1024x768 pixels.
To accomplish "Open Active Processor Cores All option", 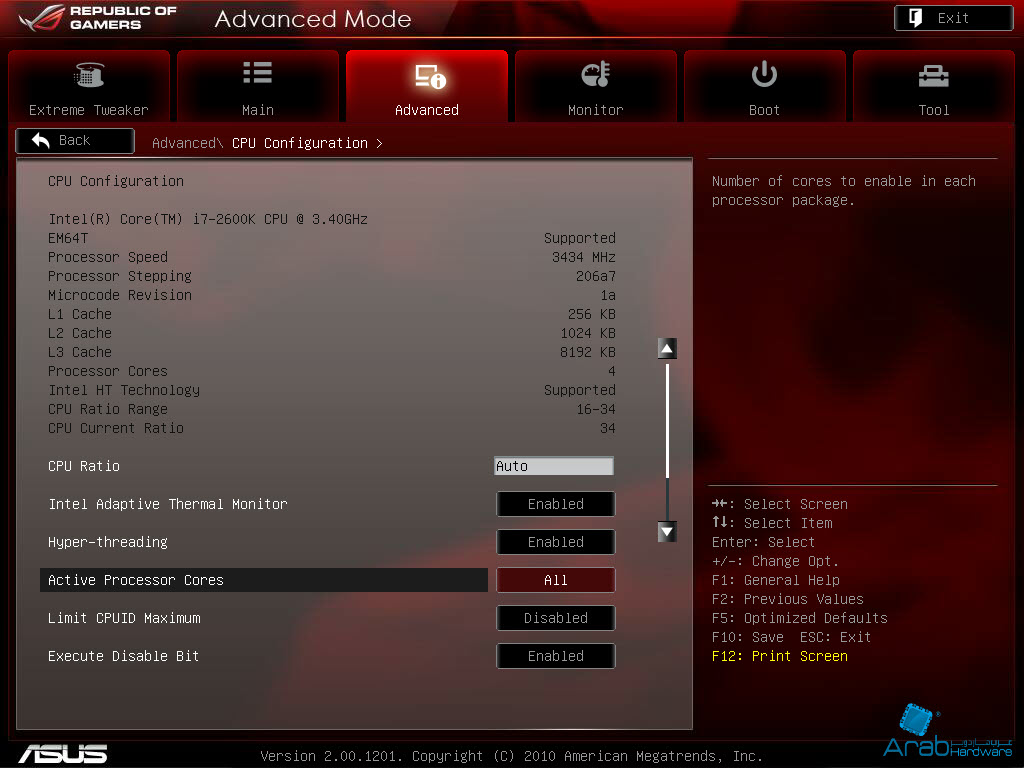I will click(556, 580).
